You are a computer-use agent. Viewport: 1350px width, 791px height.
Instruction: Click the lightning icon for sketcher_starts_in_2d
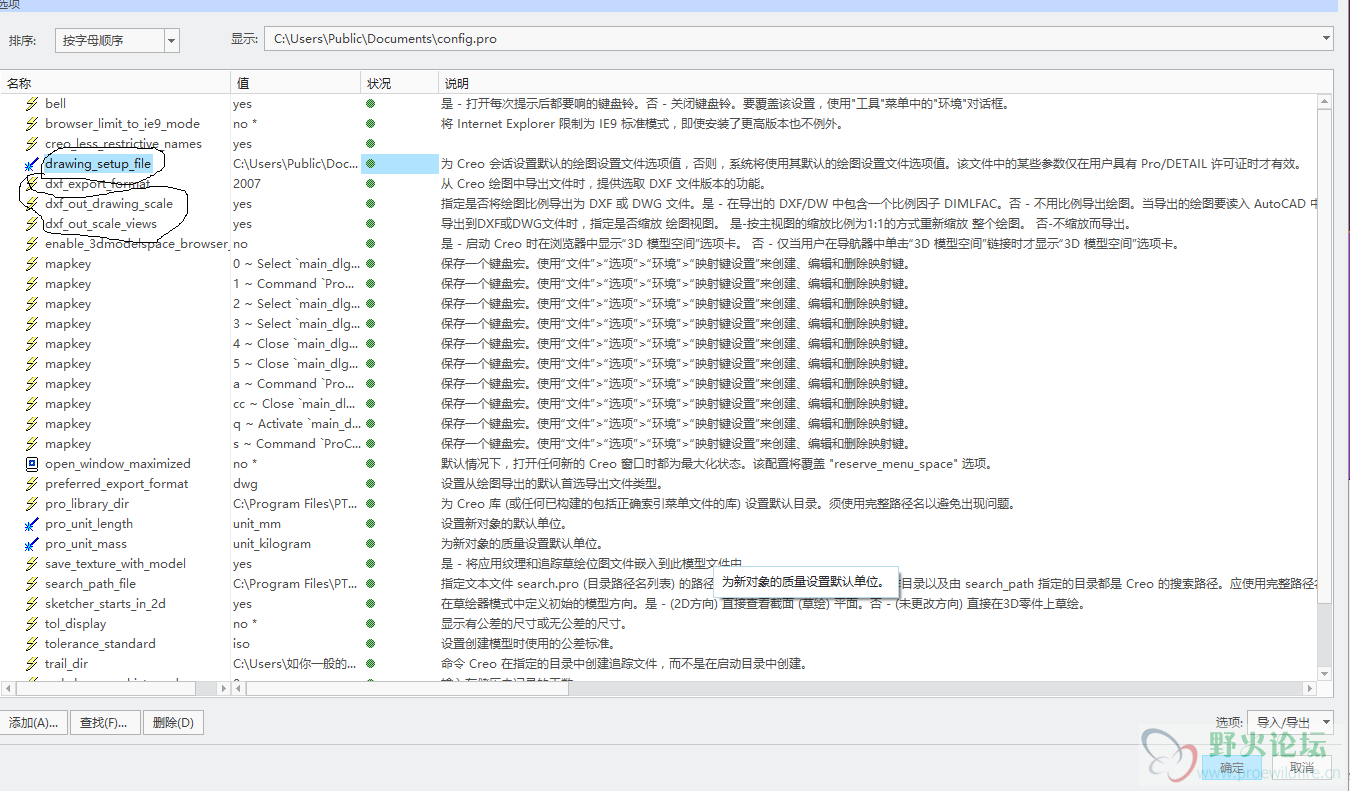point(32,604)
